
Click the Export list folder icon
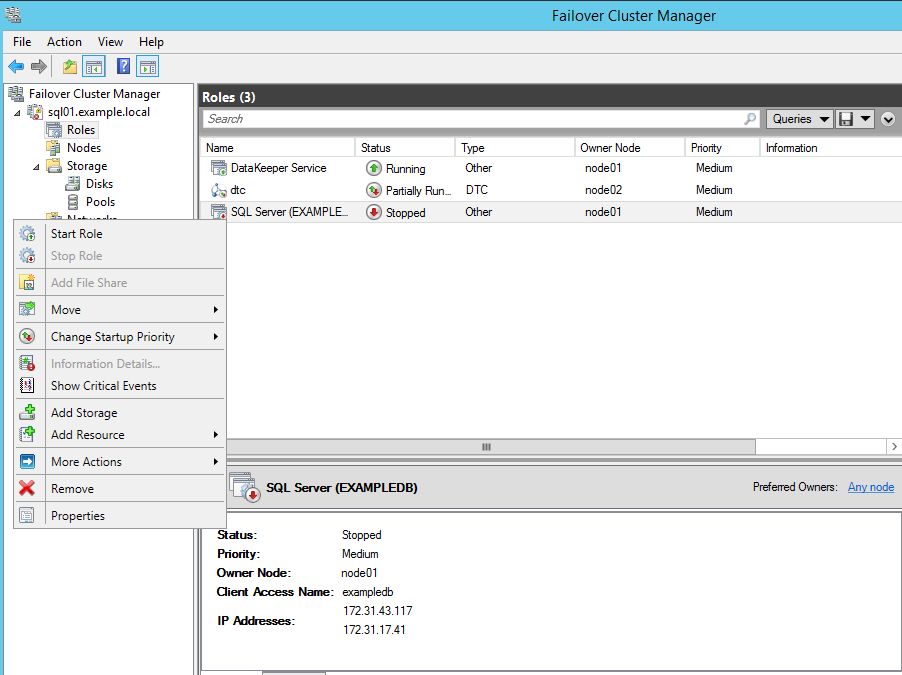pyautogui.click(x=67, y=67)
